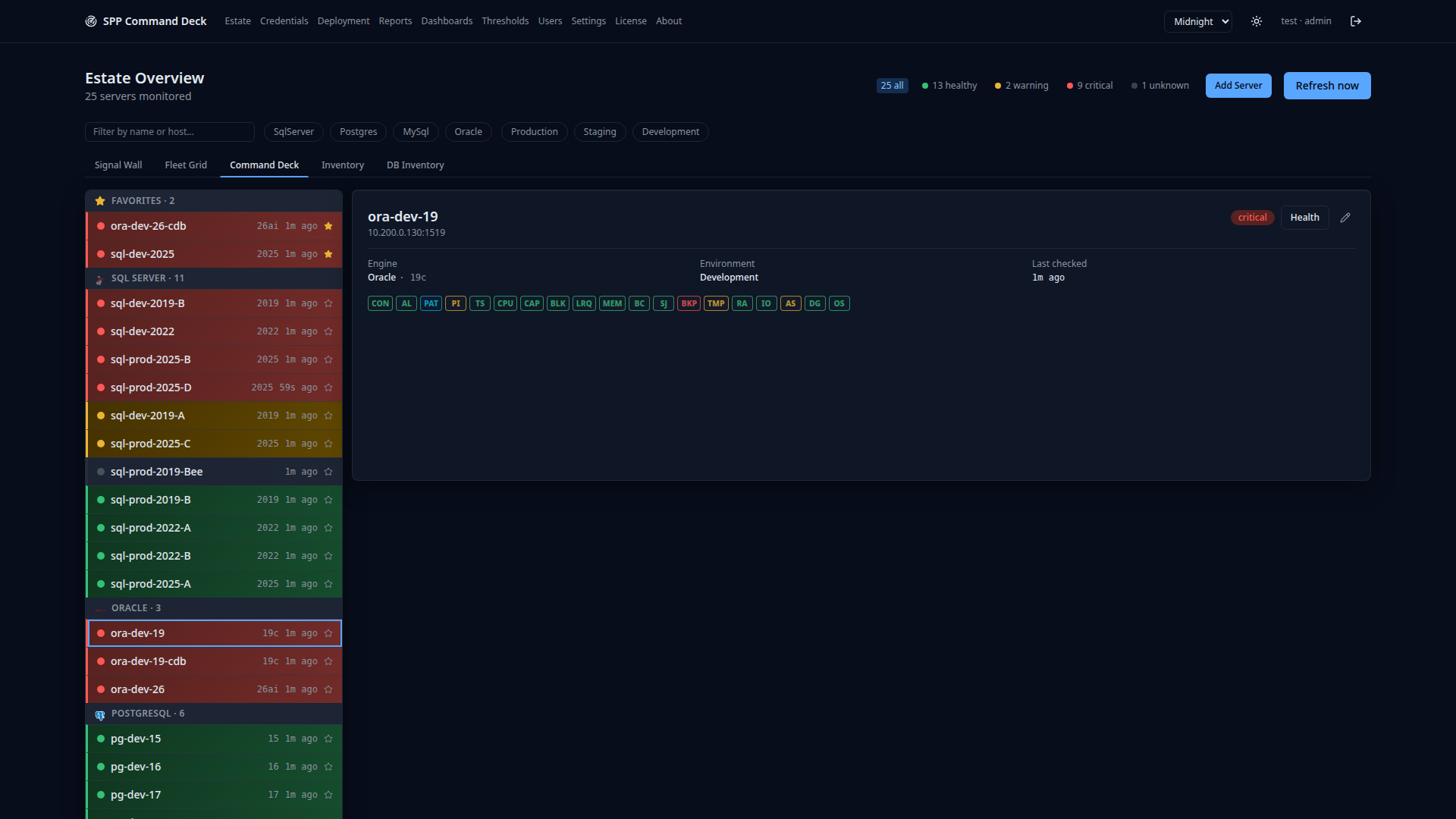
Task: Favorite ora-dev-26 using star
Action: click(x=328, y=689)
